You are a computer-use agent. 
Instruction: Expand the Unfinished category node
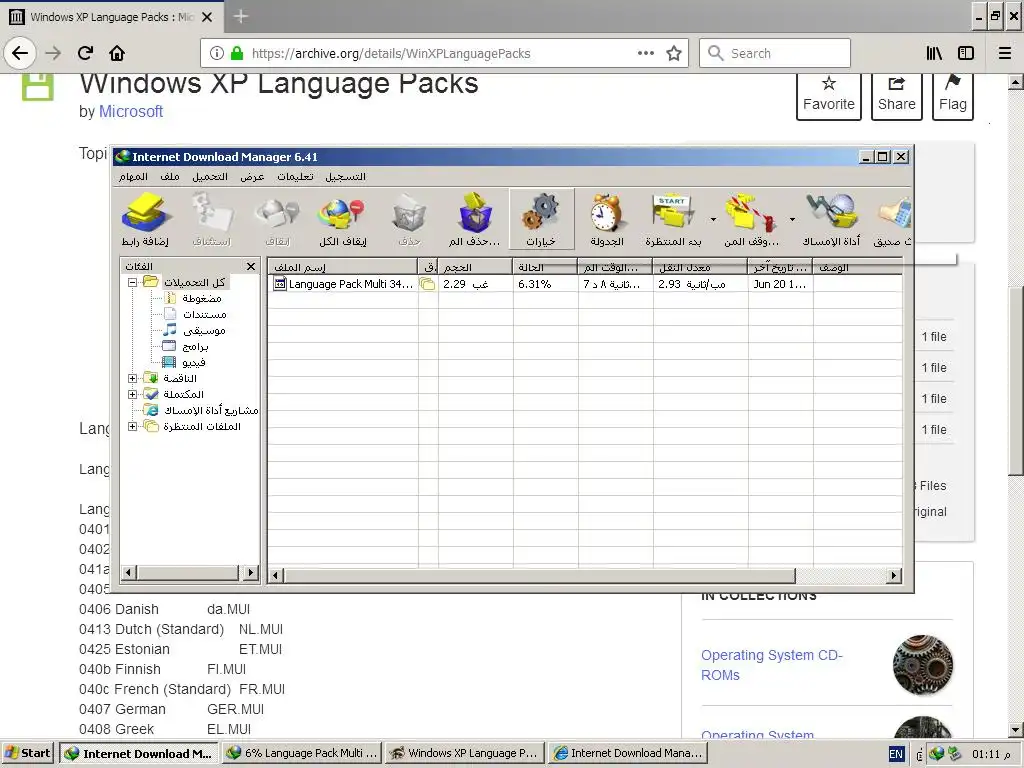(132, 379)
